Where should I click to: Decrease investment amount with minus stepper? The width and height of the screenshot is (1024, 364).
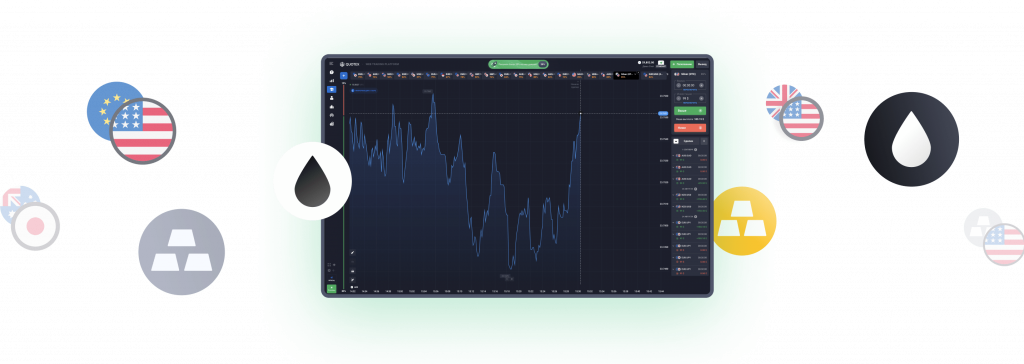pos(678,98)
